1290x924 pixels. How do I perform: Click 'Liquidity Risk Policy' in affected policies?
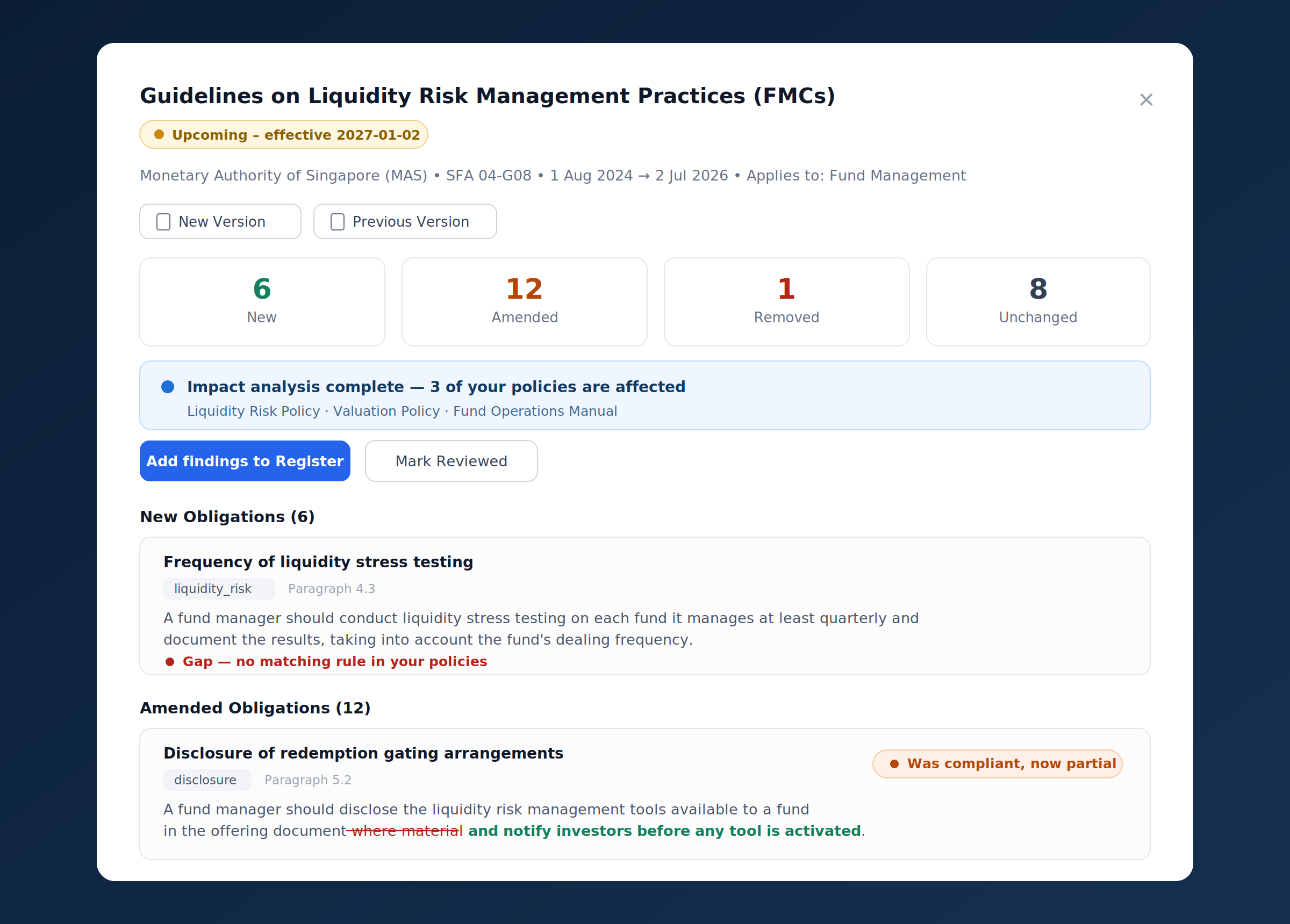coord(254,412)
